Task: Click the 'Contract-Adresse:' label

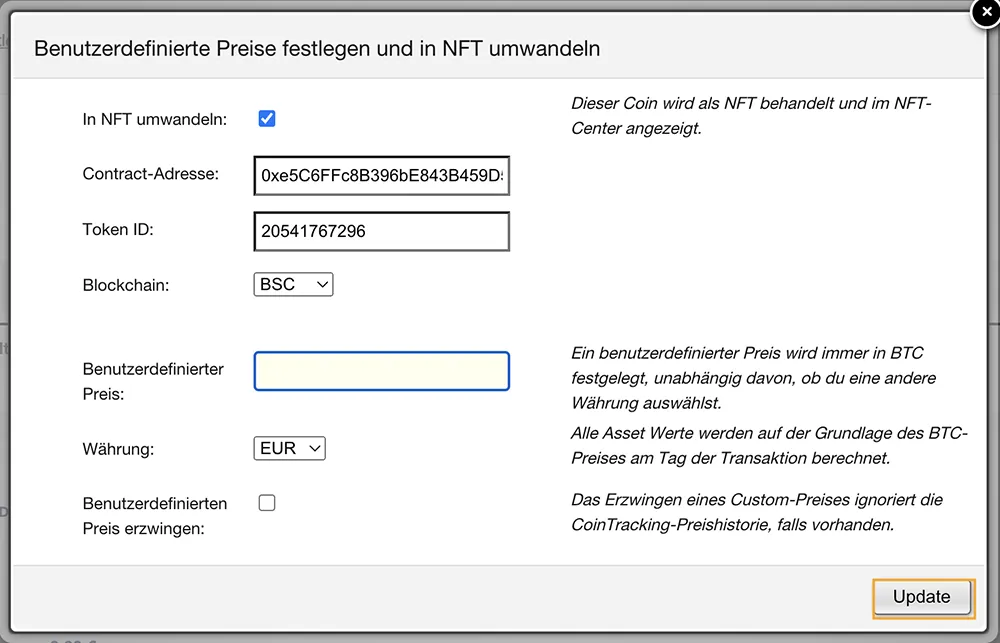Action: (151, 174)
